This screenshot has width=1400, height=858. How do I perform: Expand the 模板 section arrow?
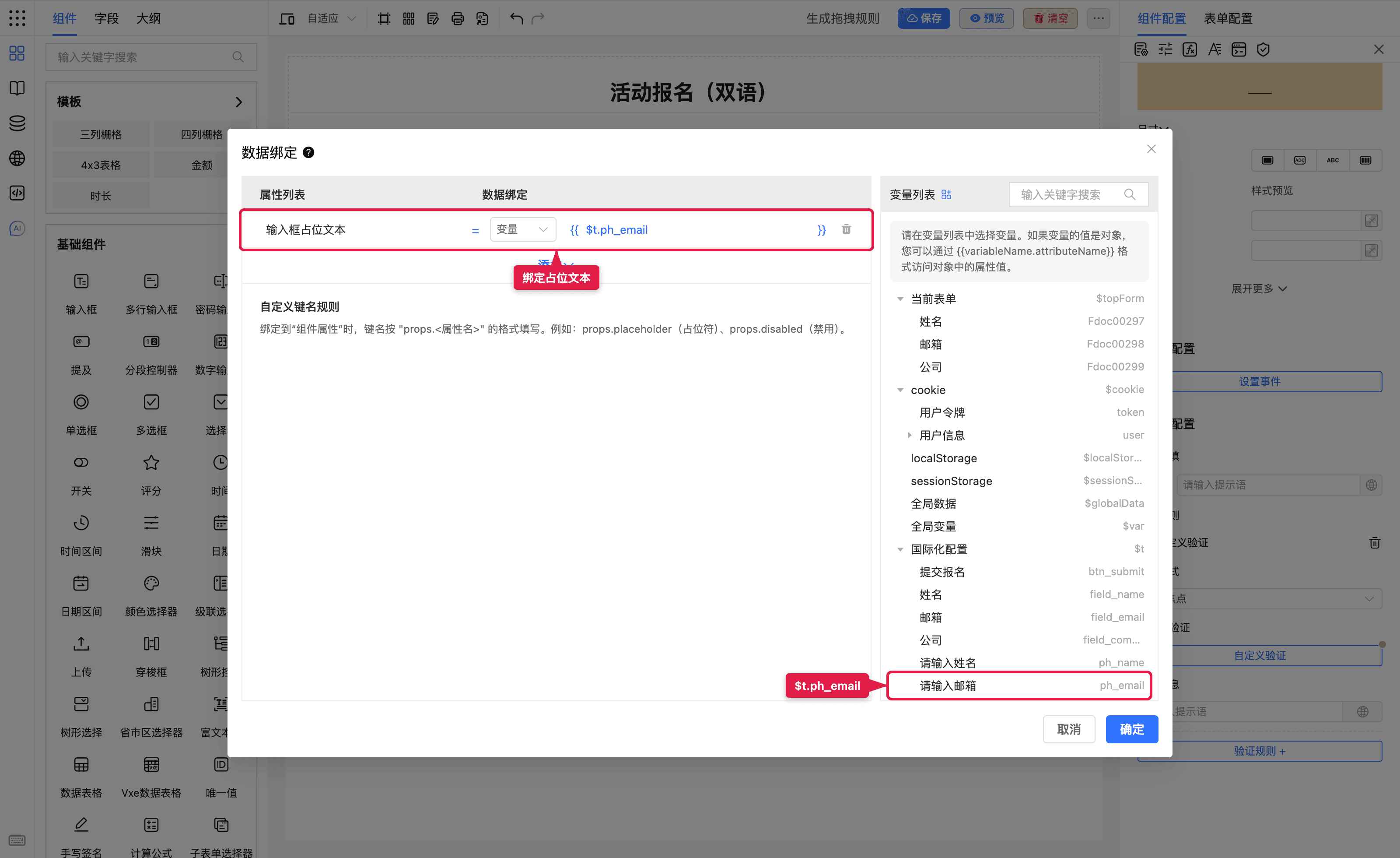pyautogui.click(x=238, y=102)
